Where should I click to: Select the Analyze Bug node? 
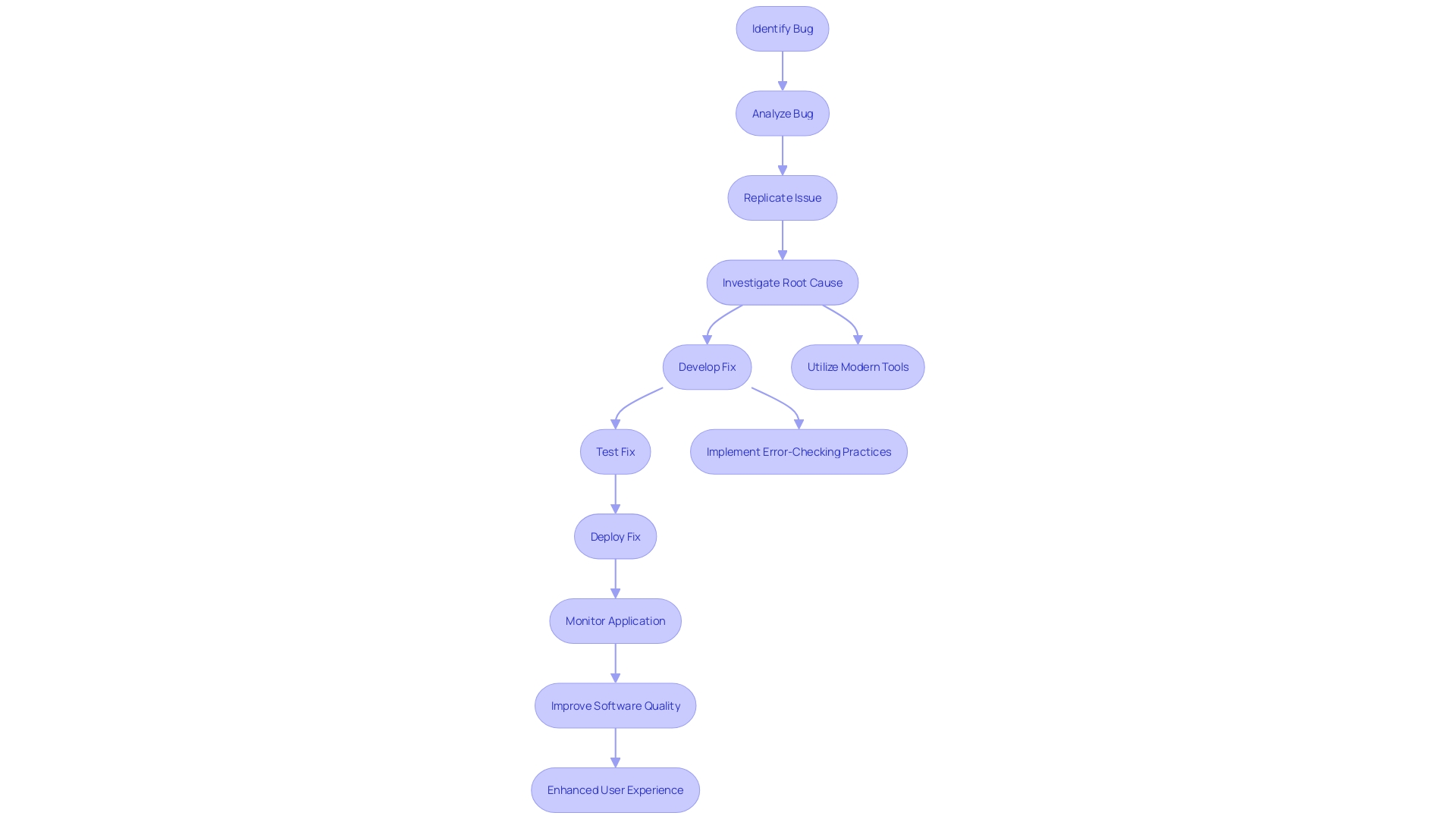[782, 112]
